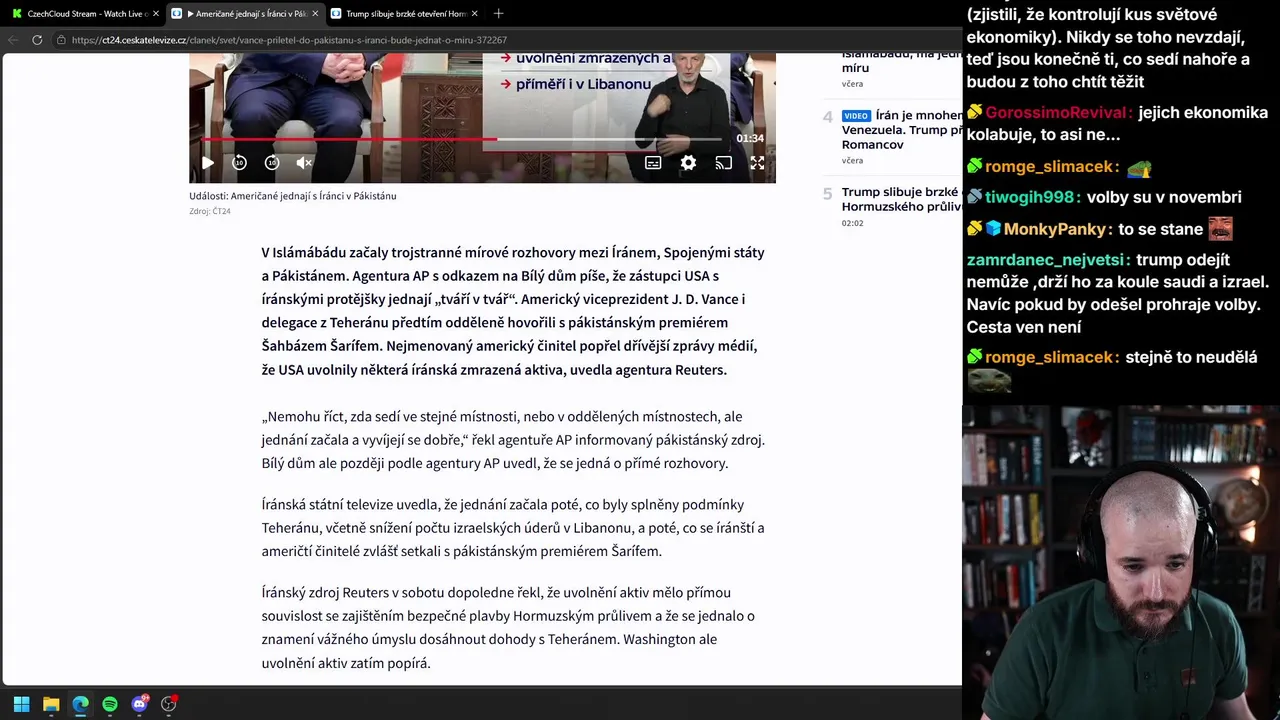The width and height of the screenshot is (1280, 720).
Task: Click badge icon next to GorossimoRevival
Action: [x=974, y=112]
